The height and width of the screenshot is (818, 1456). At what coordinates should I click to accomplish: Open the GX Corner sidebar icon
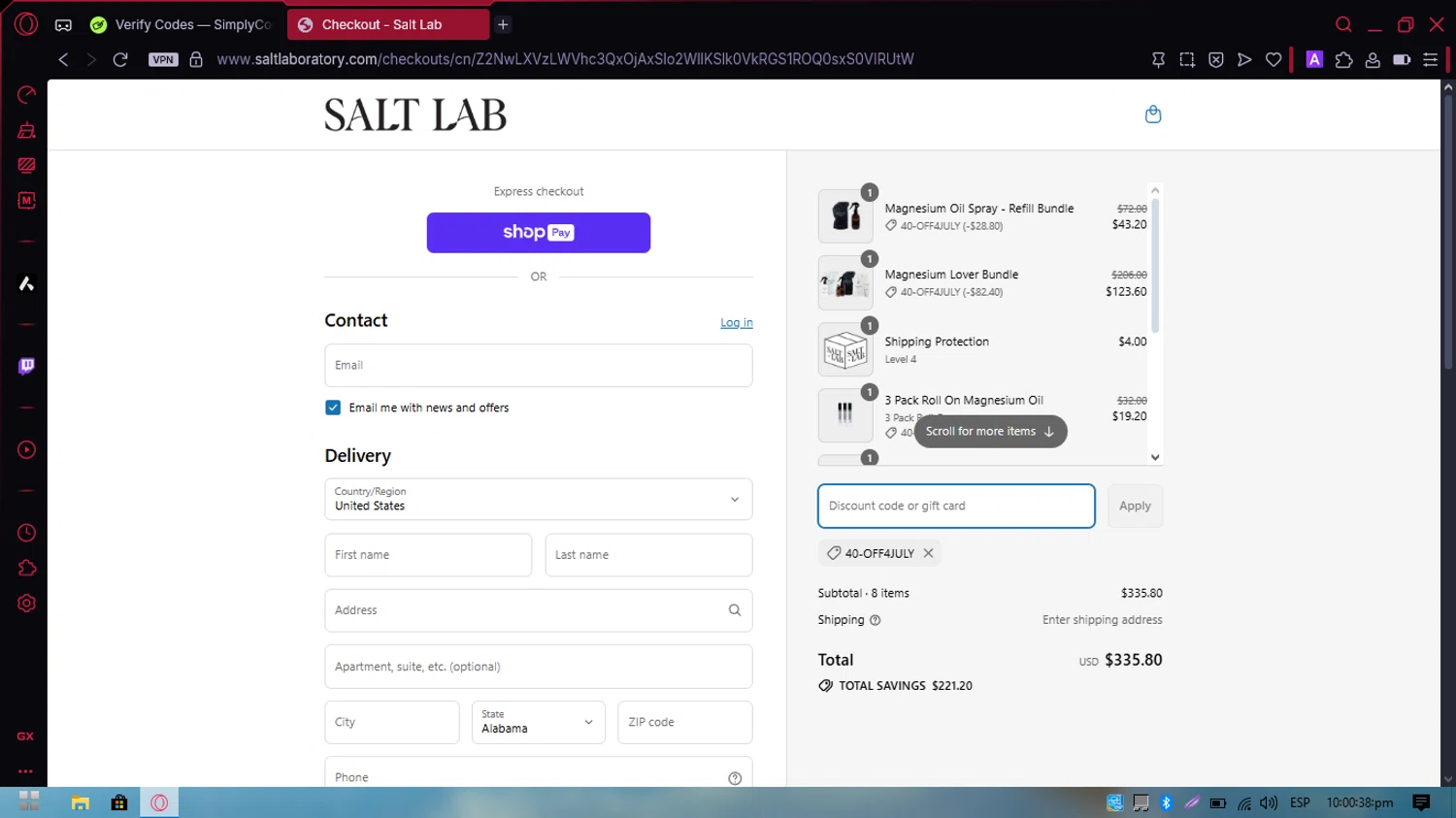(x=25, y=736)
